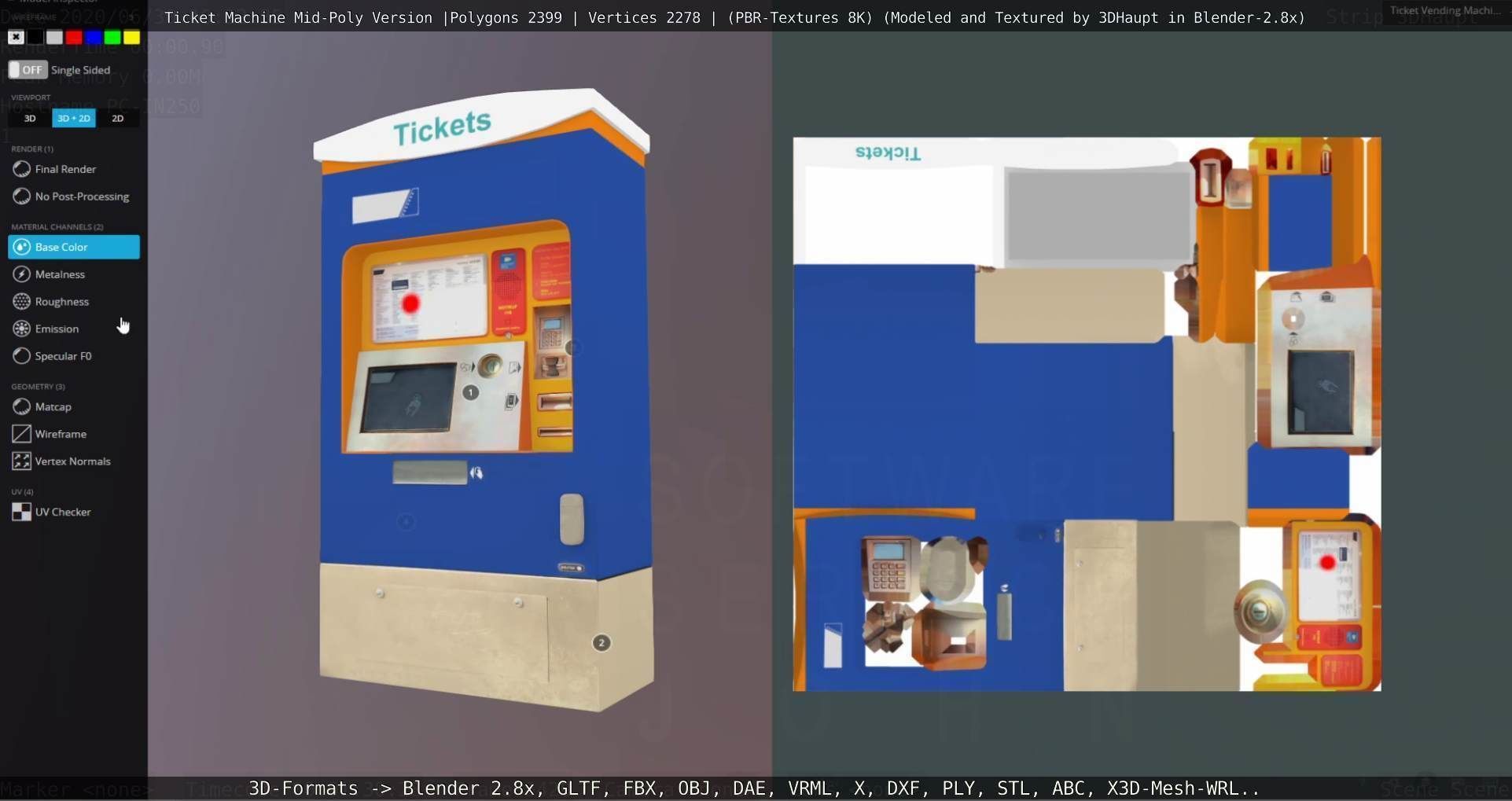Screen dimensions: 1512x801
Task: Click the Emission flower icon
Action: tap(22, 329)
